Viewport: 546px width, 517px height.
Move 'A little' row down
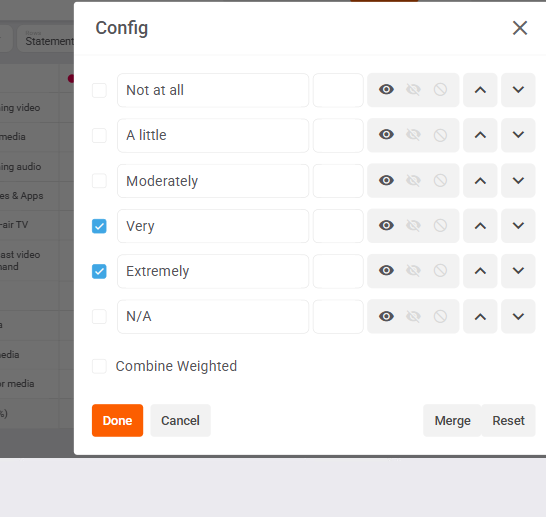[518, 135]
